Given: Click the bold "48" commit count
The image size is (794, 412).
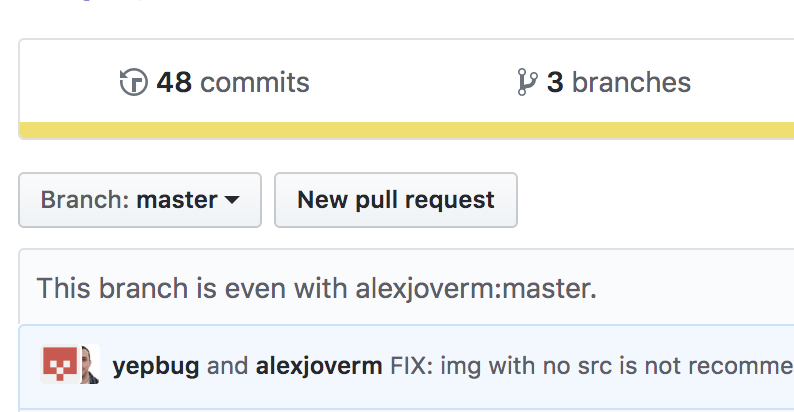Looking at the screenshot, I should pos(174,82).
